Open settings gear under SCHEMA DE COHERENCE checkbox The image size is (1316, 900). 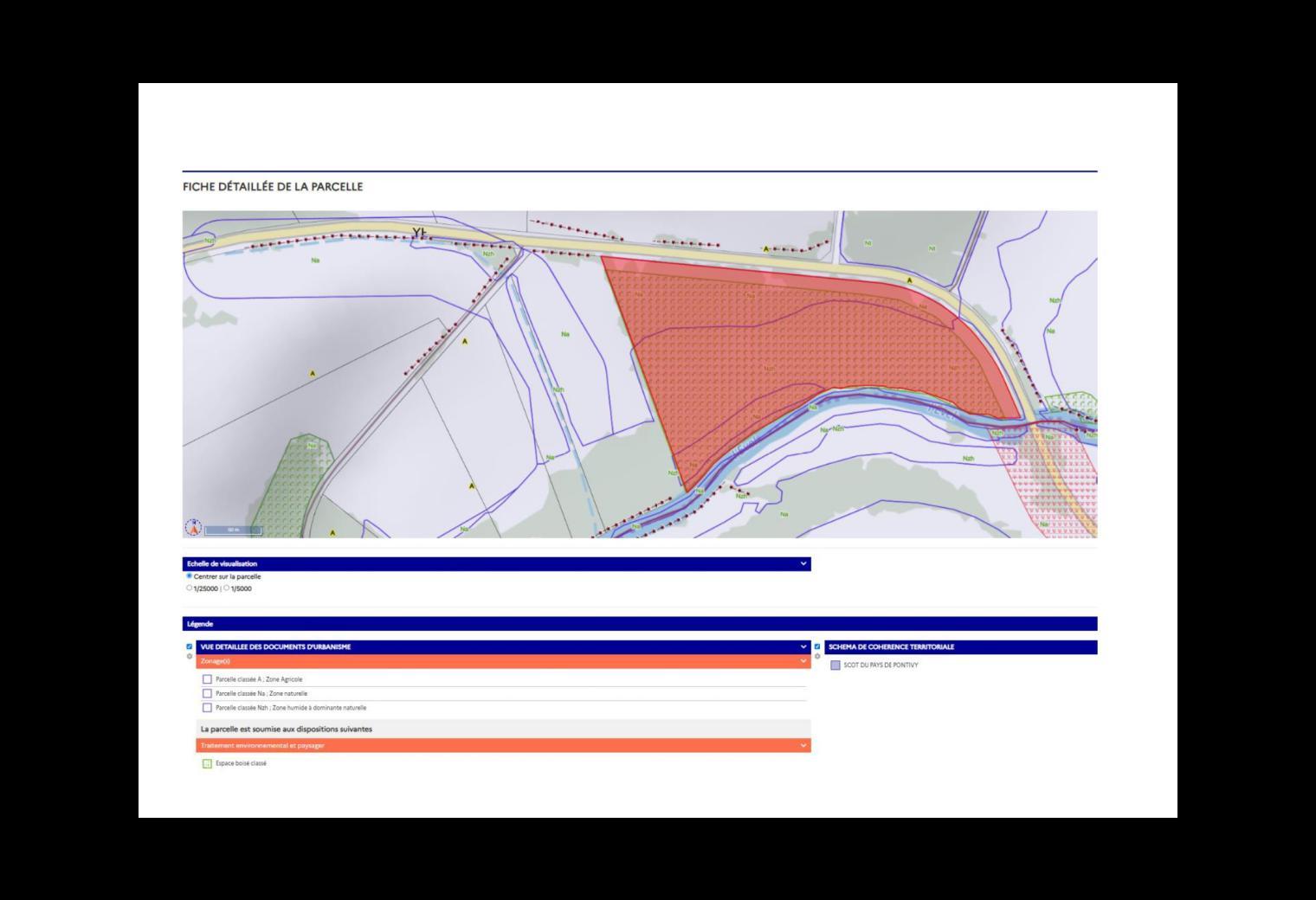(817, 656)
